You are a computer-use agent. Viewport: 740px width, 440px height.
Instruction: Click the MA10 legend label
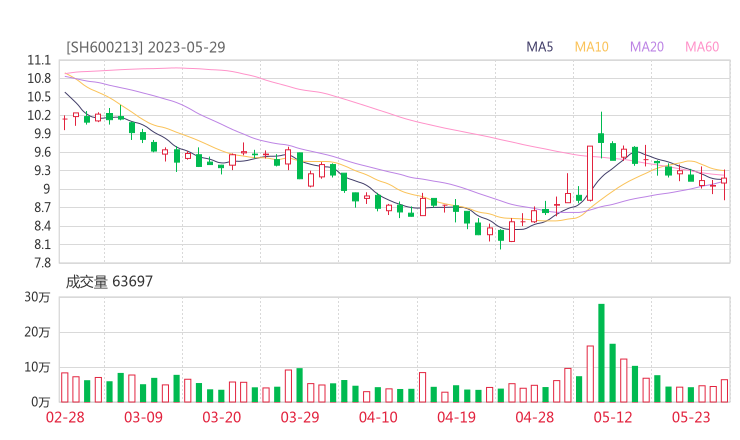591,47
